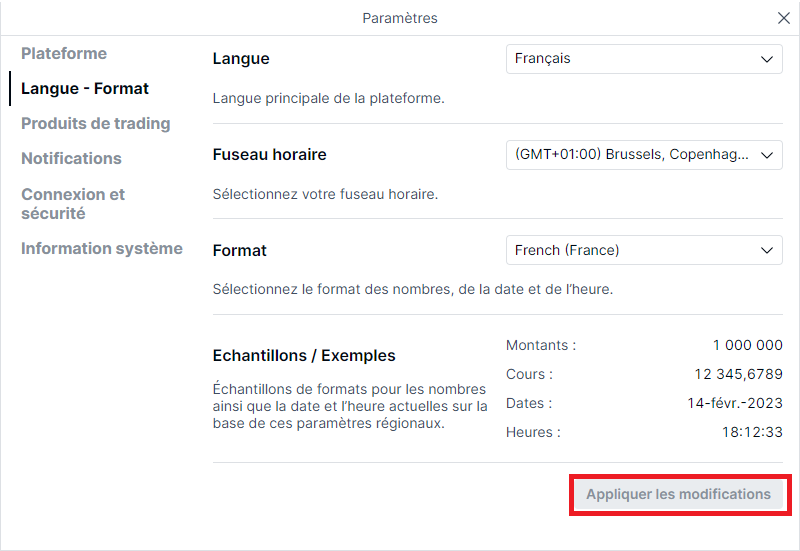Click the Paramètres dialog title

tap(400, 18)
